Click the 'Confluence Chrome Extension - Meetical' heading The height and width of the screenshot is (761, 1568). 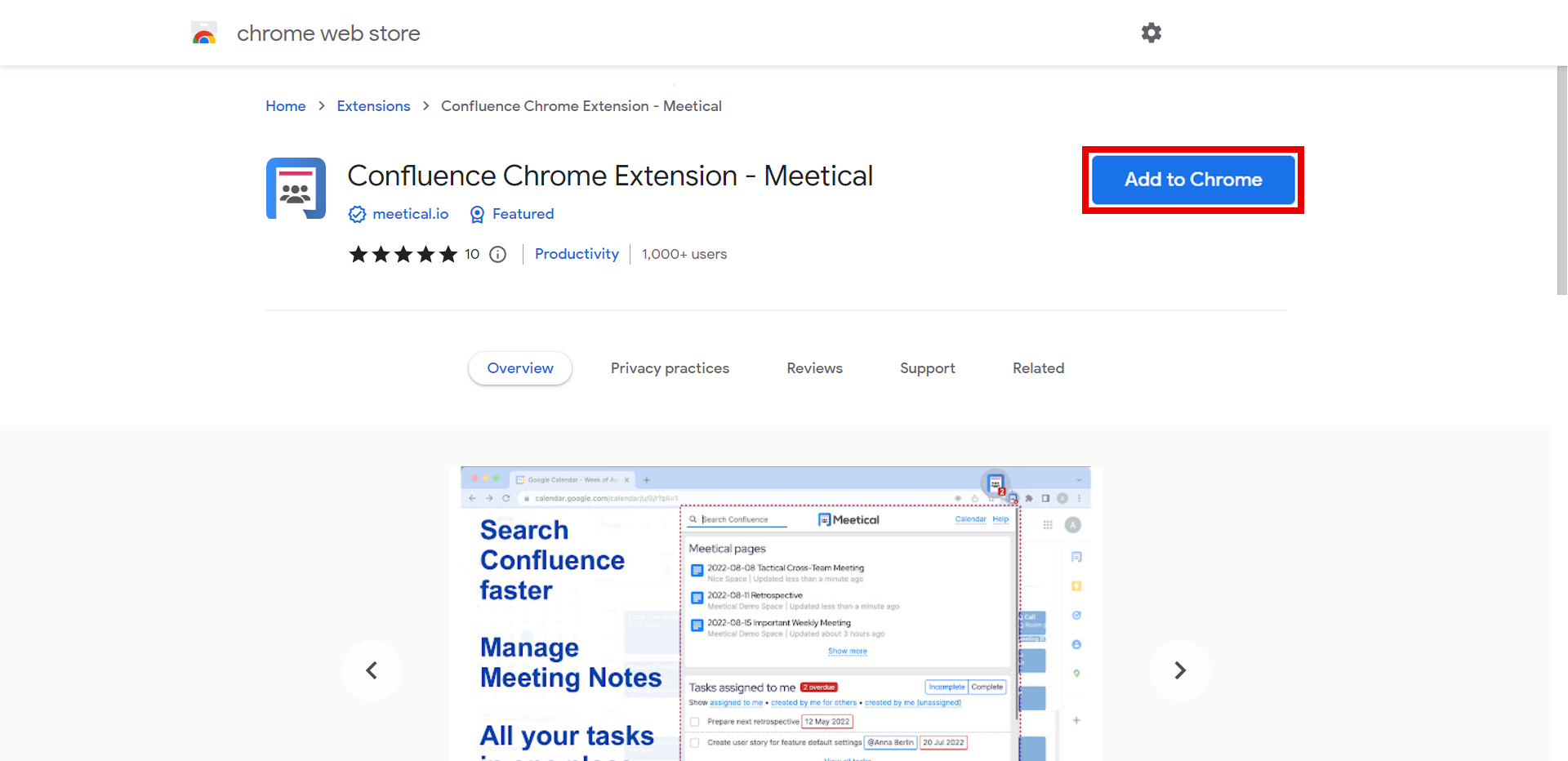610,176
